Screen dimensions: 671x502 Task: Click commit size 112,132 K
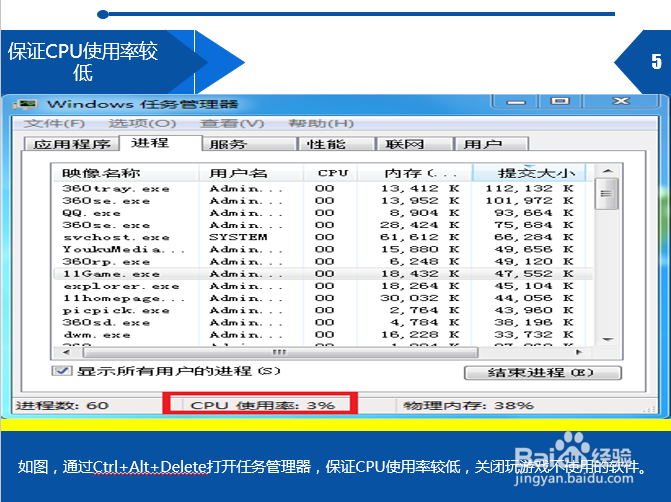(x=529, y=188)
